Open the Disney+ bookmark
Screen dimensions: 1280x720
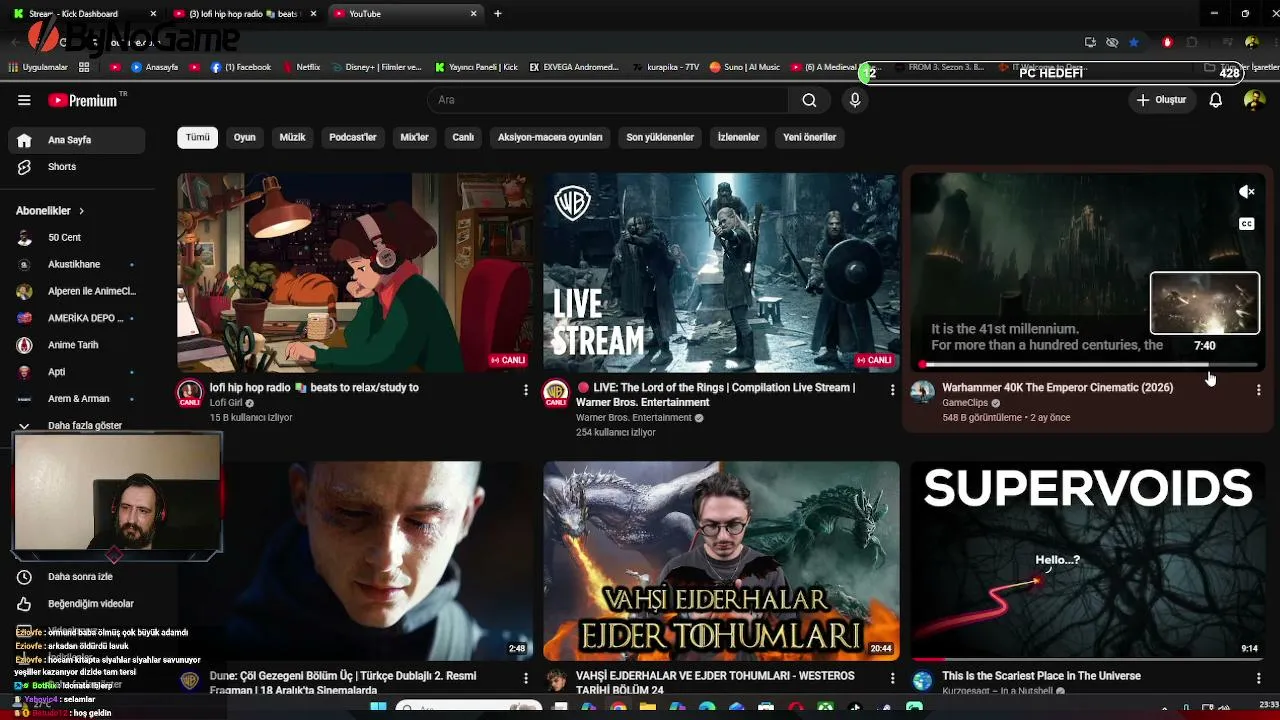(x=376, y=68)
